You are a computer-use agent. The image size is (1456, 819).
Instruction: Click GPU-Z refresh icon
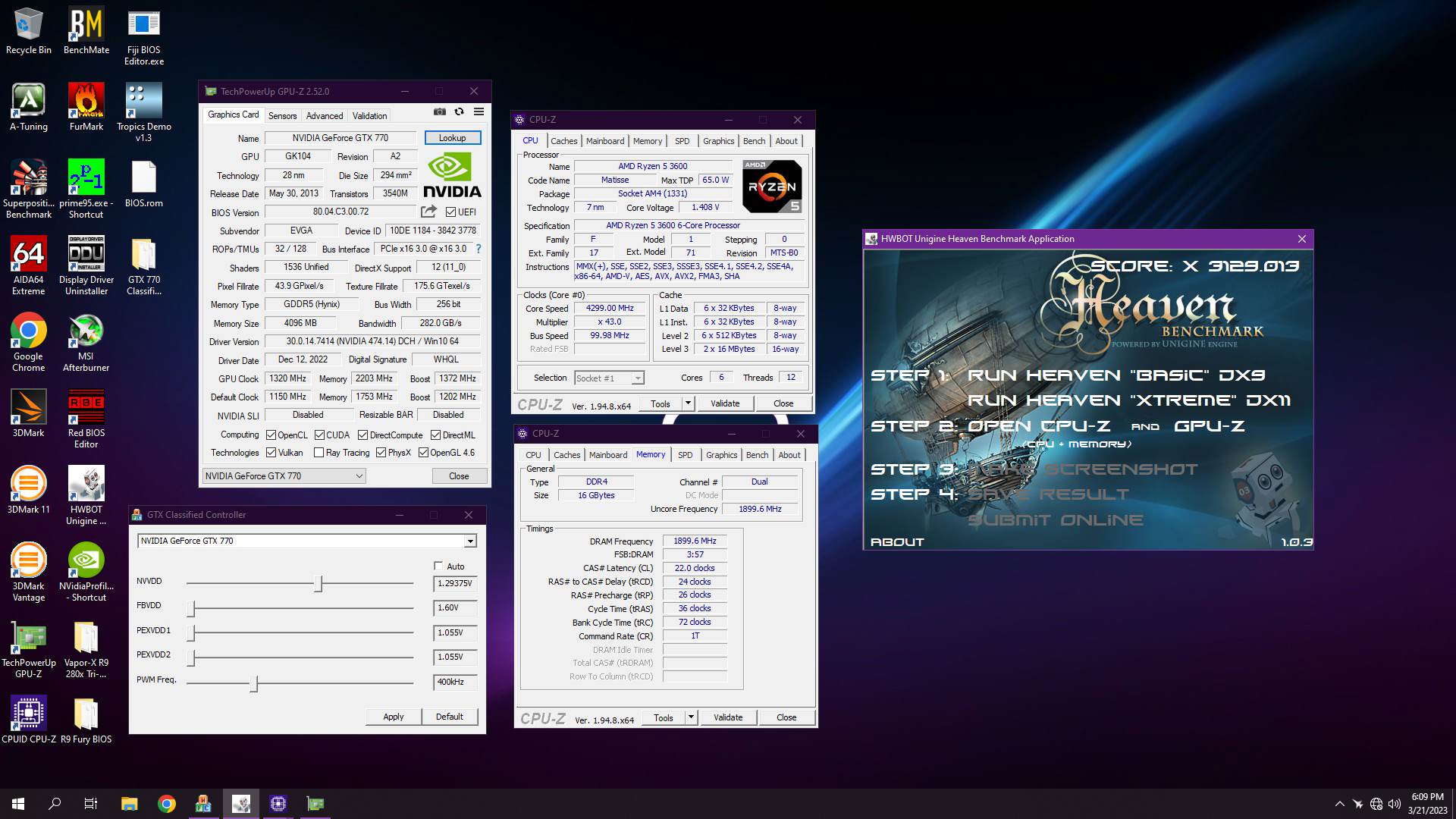click(x=459, y=111)
